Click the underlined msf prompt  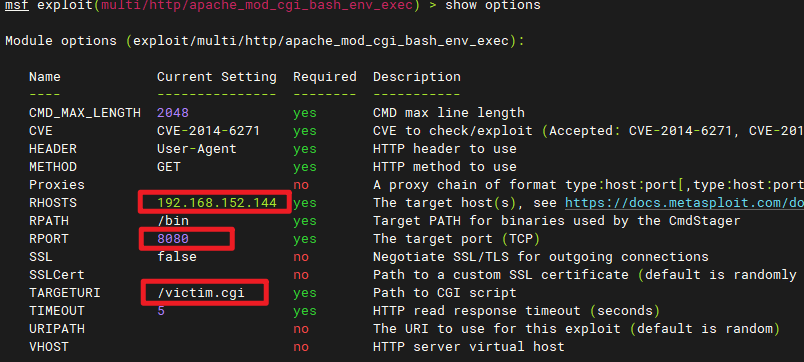click(17, 6)
